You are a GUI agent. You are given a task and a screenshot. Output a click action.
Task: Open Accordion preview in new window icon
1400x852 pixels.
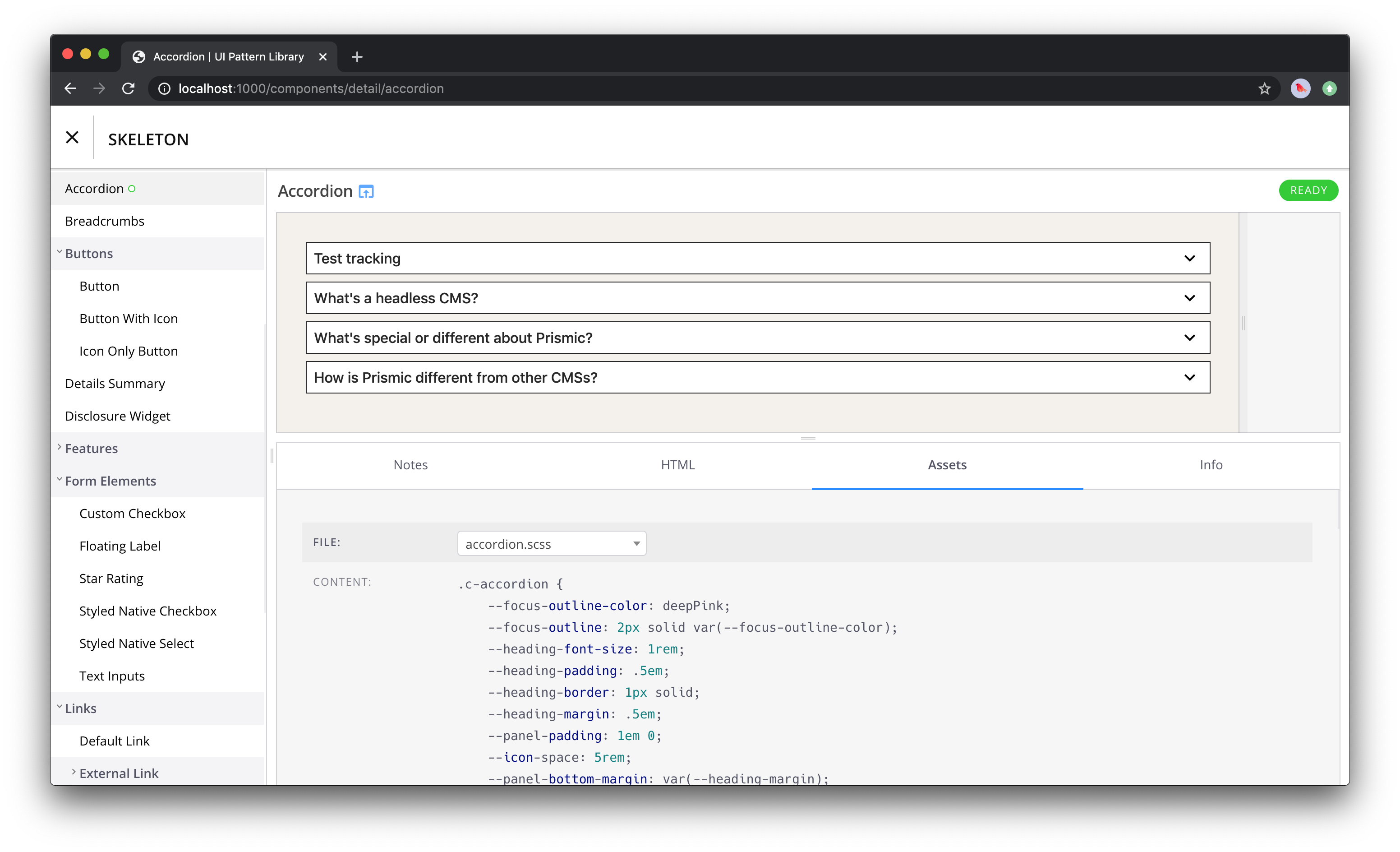(366, 192)
